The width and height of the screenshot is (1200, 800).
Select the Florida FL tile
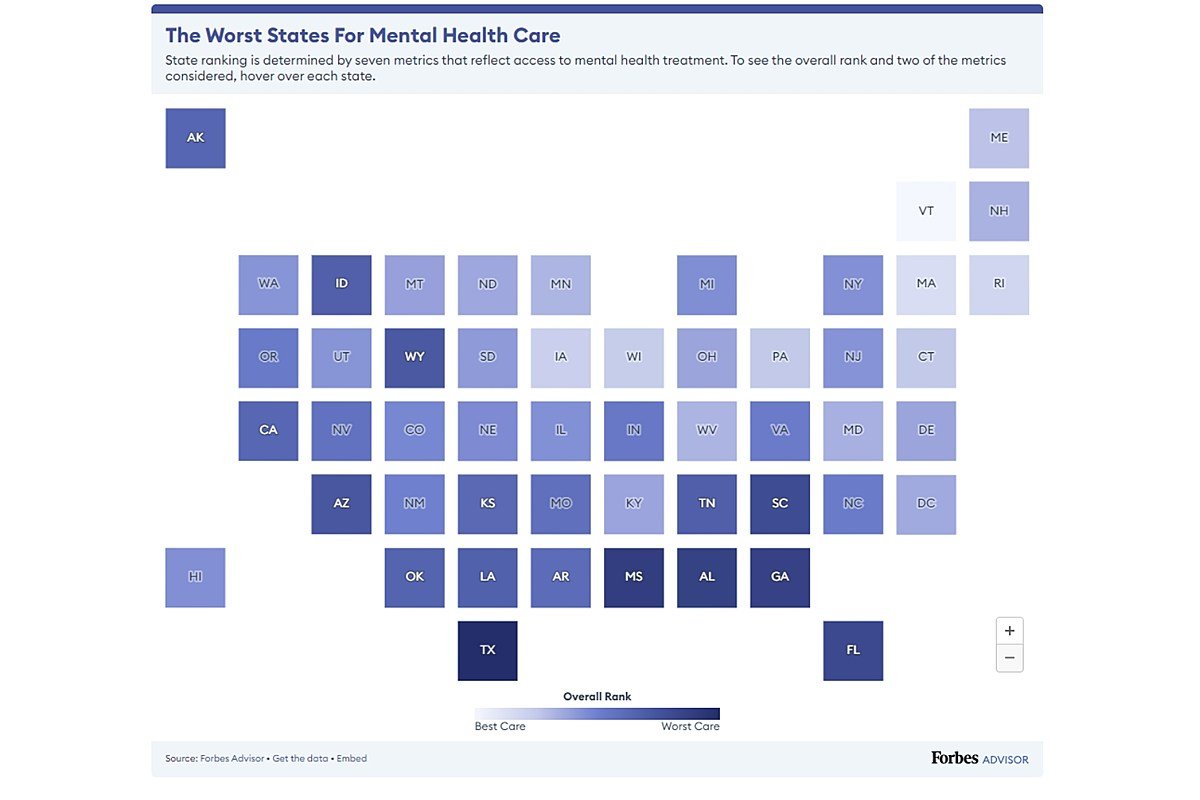pos(853,650)
